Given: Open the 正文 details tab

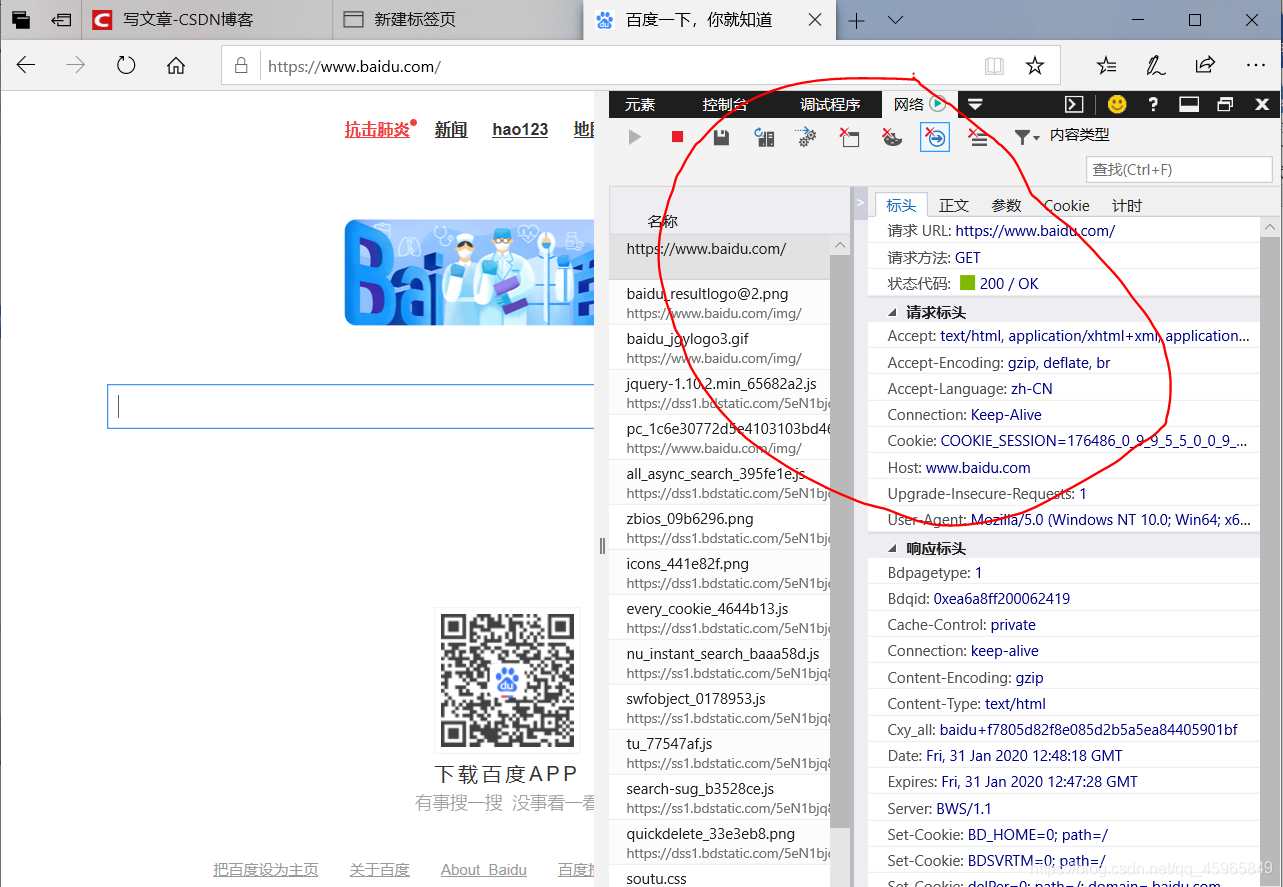Looking at the screenshot, I should coord(954,205).
